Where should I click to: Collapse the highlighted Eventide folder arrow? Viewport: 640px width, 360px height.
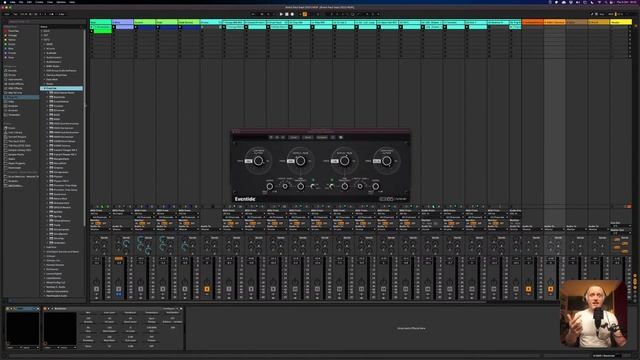(44, 88)
